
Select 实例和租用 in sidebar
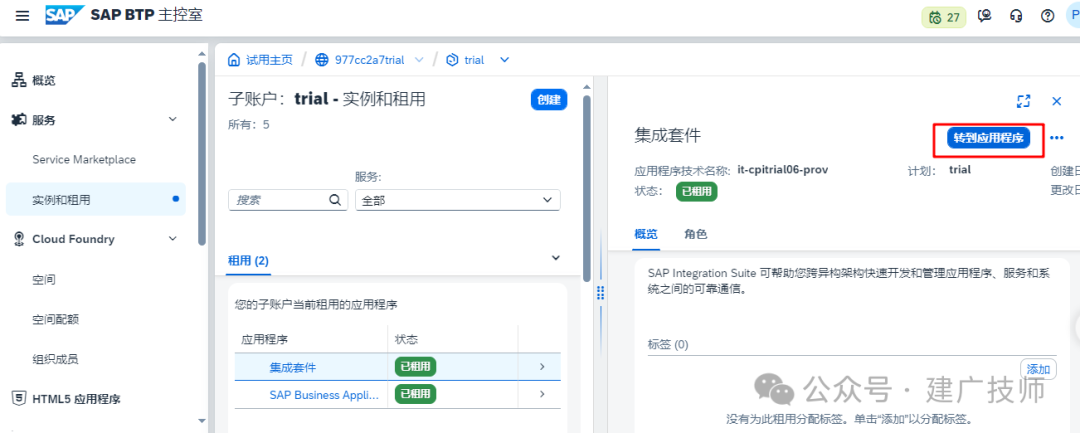pyautogui.click(x=96, y=200)
